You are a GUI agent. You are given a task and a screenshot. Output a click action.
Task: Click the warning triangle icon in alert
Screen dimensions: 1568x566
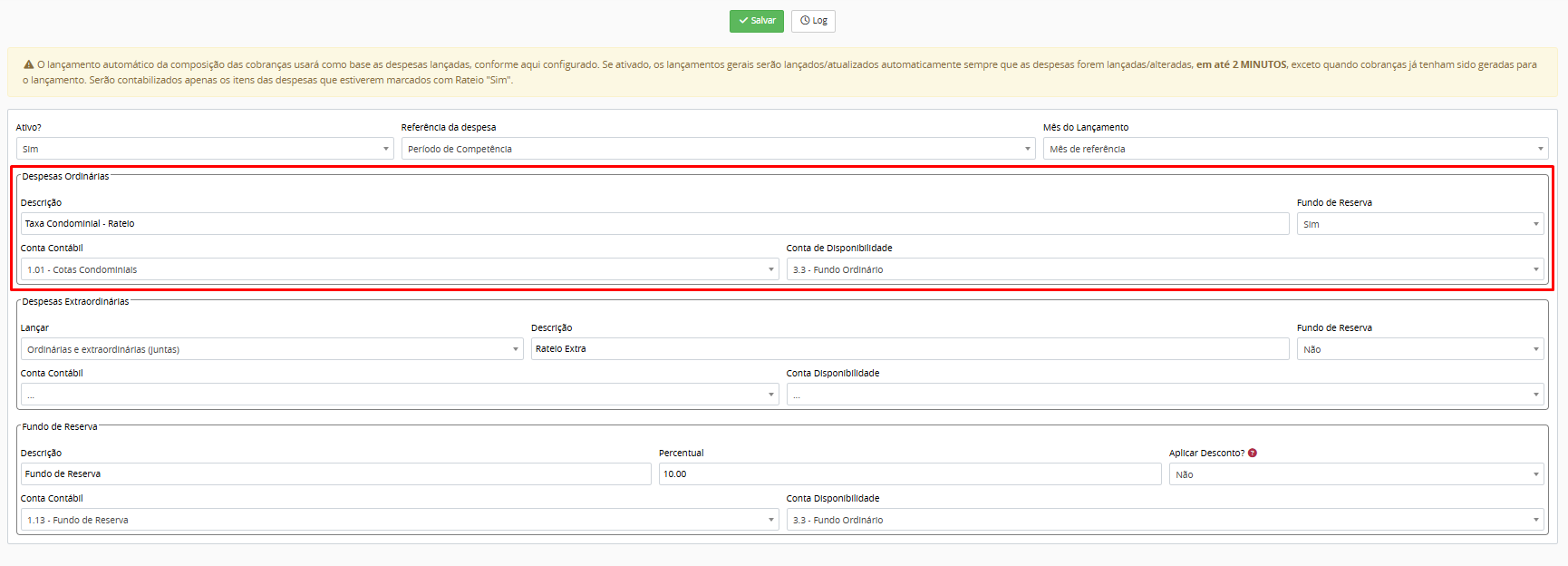[x=29, y=65]
